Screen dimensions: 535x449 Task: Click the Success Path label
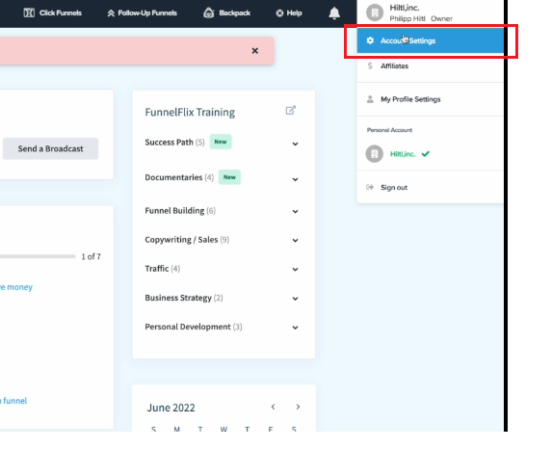(x=169, y=142)
